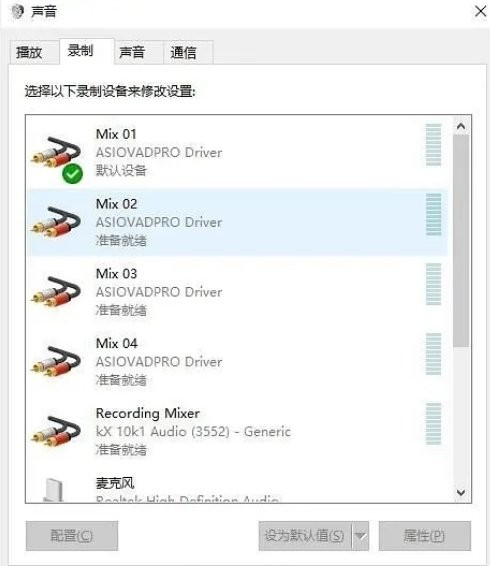The width and height of the screenshot is (490, 566).
Task: Open the 设为默认值 dropdown arrow
Action: tap(360, 536)
